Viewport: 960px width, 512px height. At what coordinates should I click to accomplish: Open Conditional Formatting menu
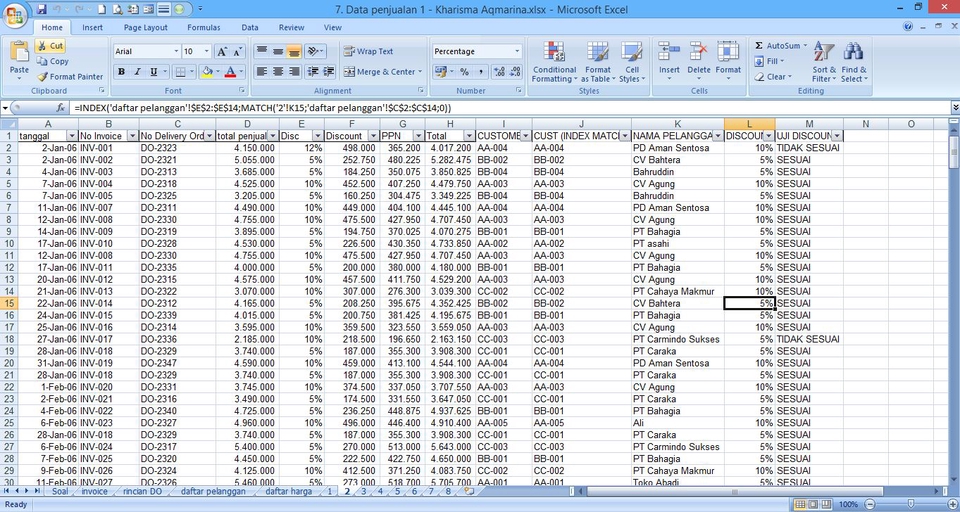pos(554,62)
